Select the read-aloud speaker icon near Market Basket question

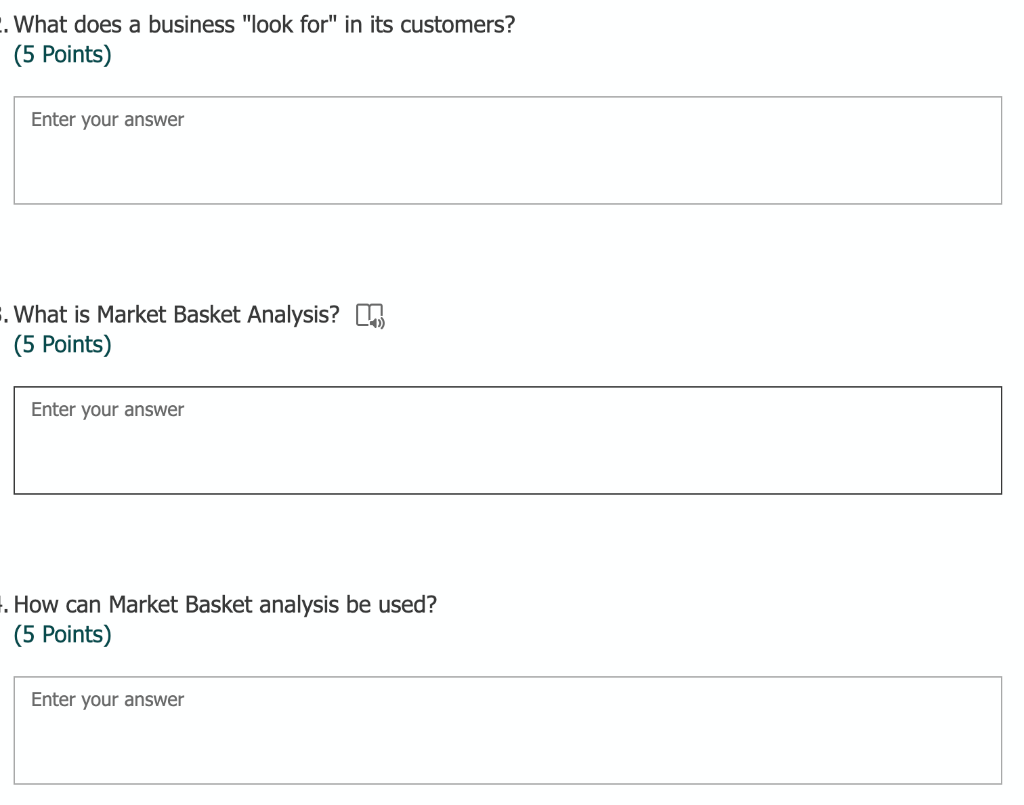click(x=369, y=315)
